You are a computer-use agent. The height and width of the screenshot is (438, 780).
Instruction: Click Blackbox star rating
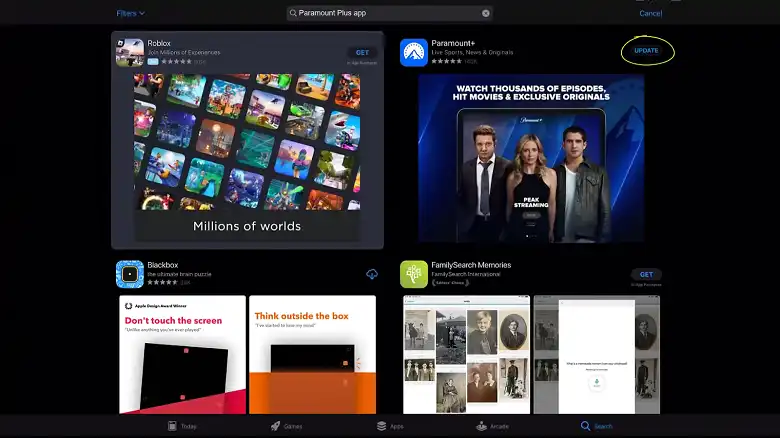(x=163, y=282)
